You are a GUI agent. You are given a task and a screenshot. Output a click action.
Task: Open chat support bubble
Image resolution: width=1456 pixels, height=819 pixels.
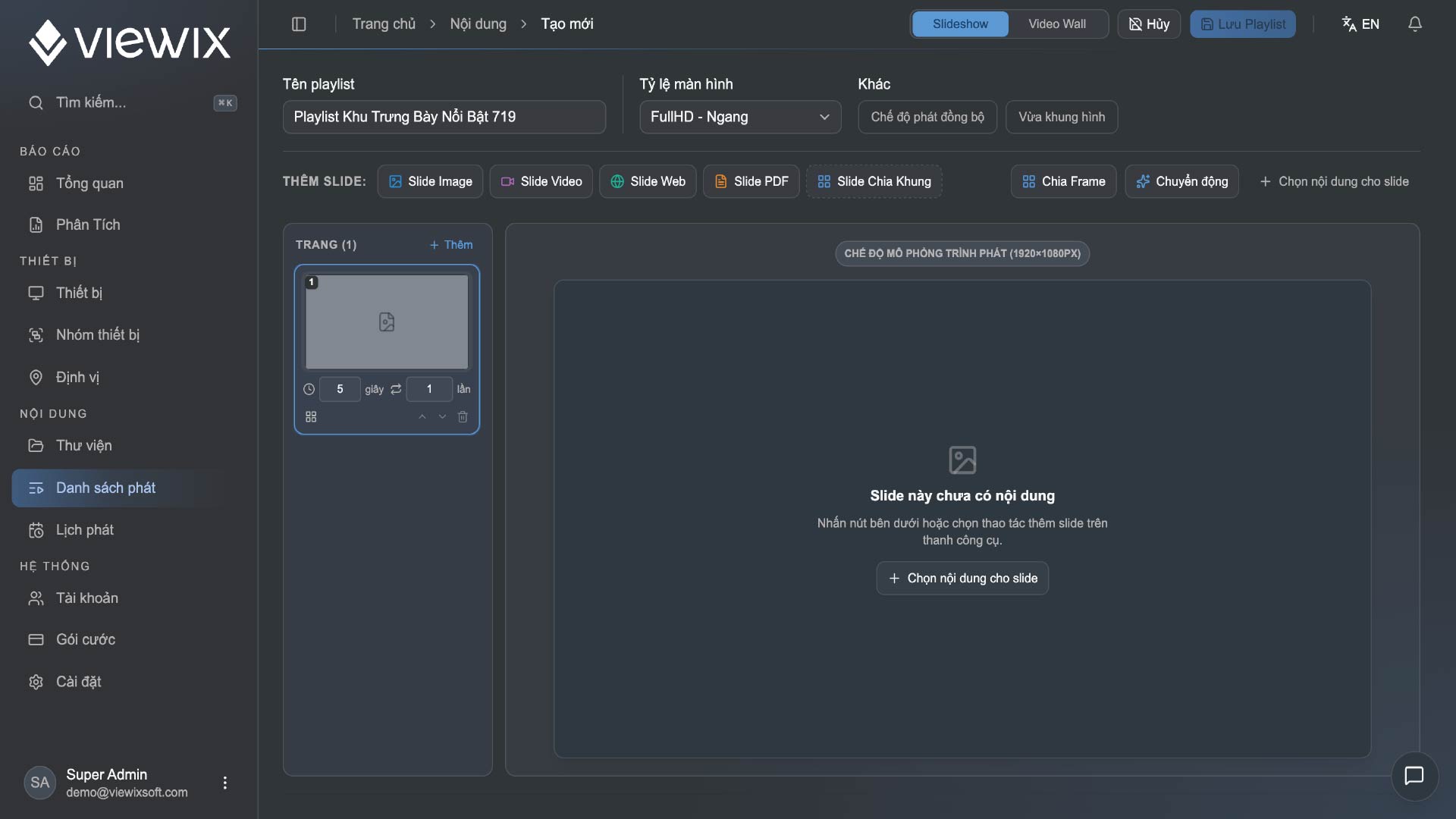coord(1414,776)
